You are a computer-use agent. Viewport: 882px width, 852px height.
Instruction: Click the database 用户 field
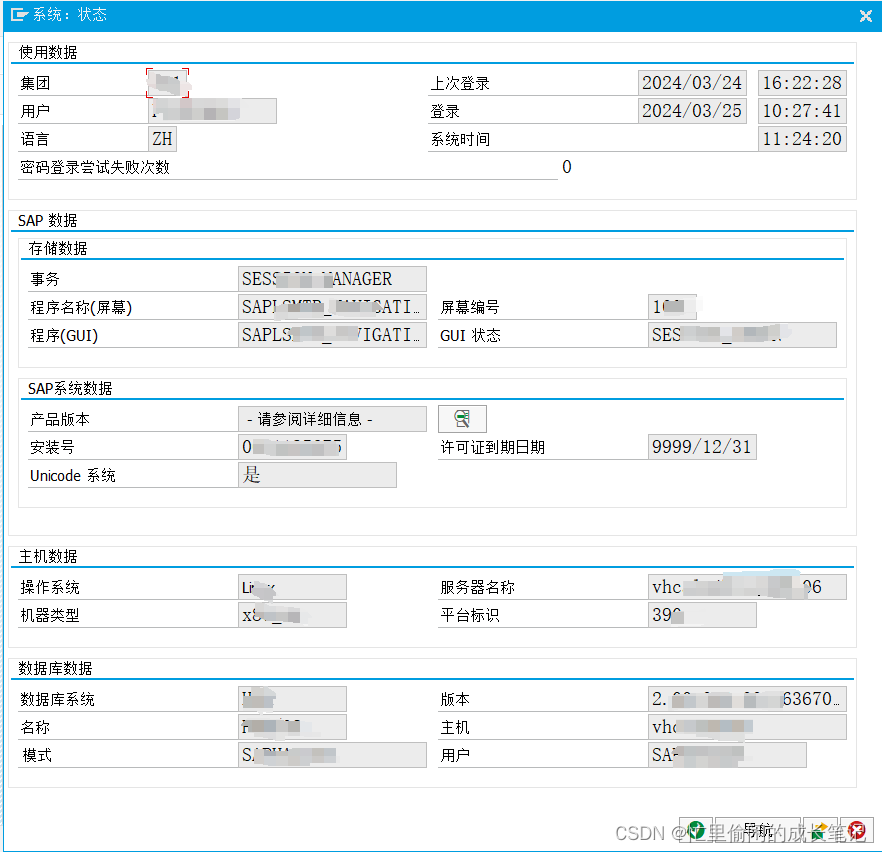point(727,755)
